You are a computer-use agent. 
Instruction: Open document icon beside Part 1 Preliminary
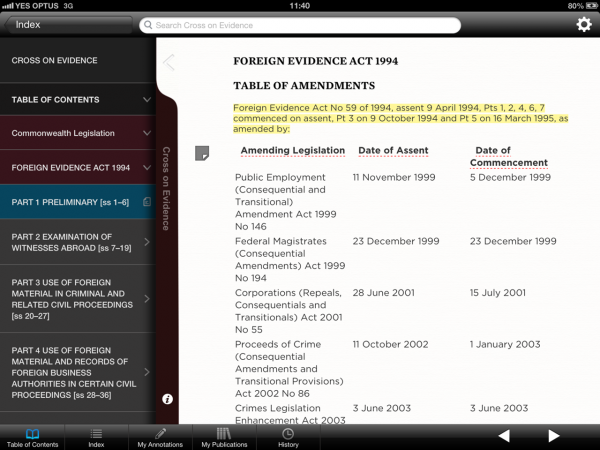click(x=147, y=202)
